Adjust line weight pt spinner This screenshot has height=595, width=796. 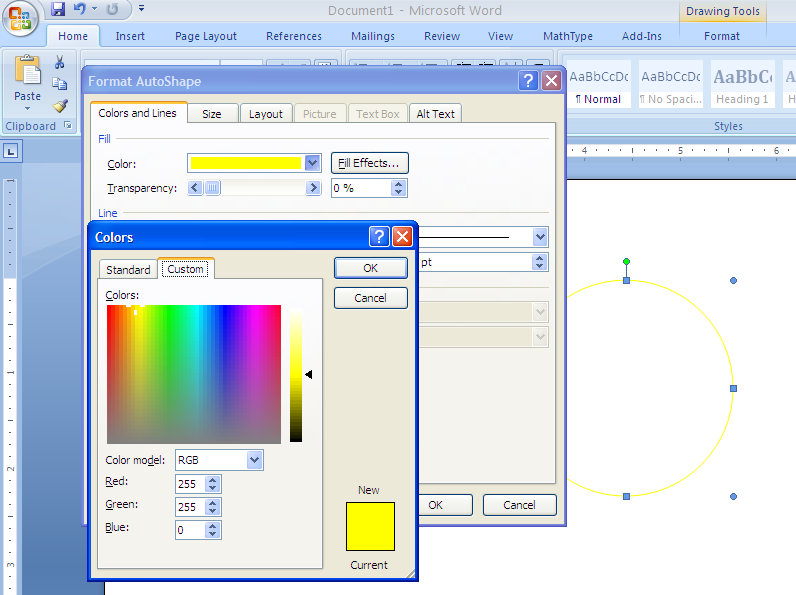[x=540, y=262]
